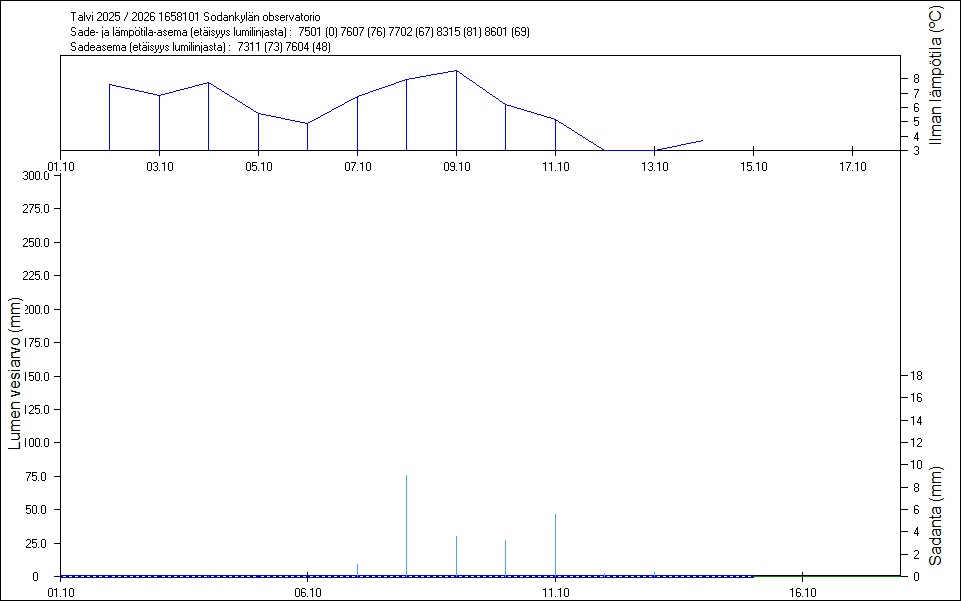Select the 16.10 date on bottom axis
The width and height of the screenshot is (961, 601).
802,592
